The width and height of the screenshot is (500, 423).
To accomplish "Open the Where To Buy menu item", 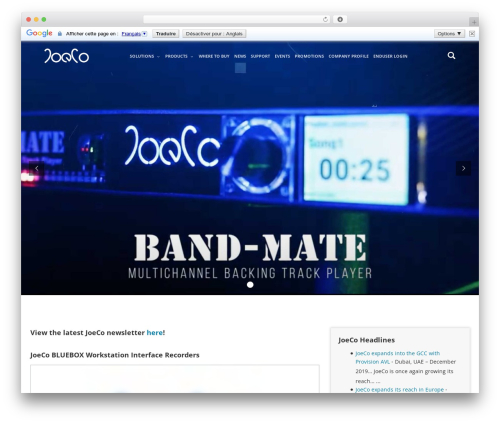I will pos(214,56).
